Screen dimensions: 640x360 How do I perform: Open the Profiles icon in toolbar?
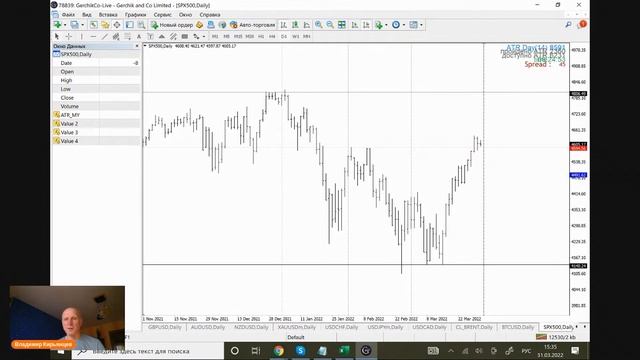tap(74, 25)
